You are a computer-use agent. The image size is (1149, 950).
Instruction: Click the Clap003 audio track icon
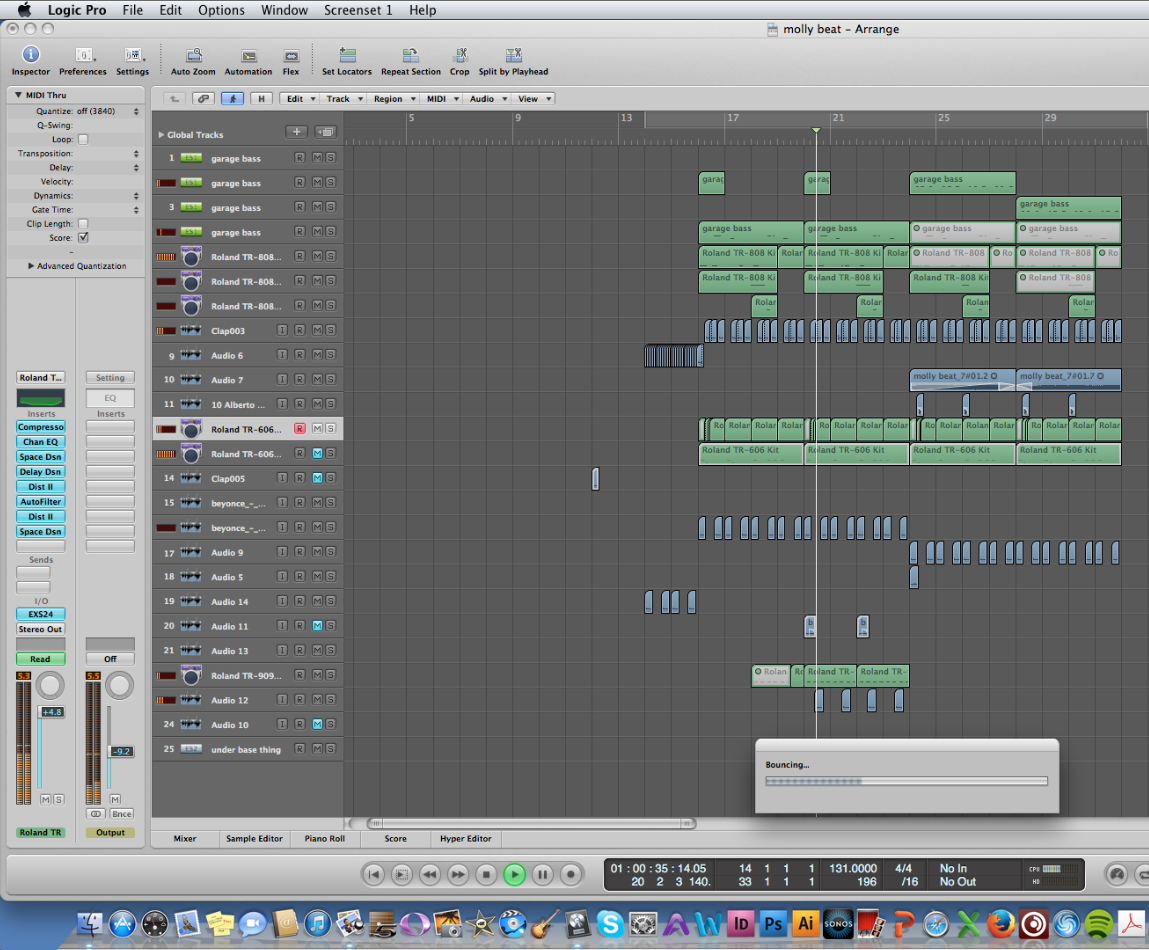[191, 331]
